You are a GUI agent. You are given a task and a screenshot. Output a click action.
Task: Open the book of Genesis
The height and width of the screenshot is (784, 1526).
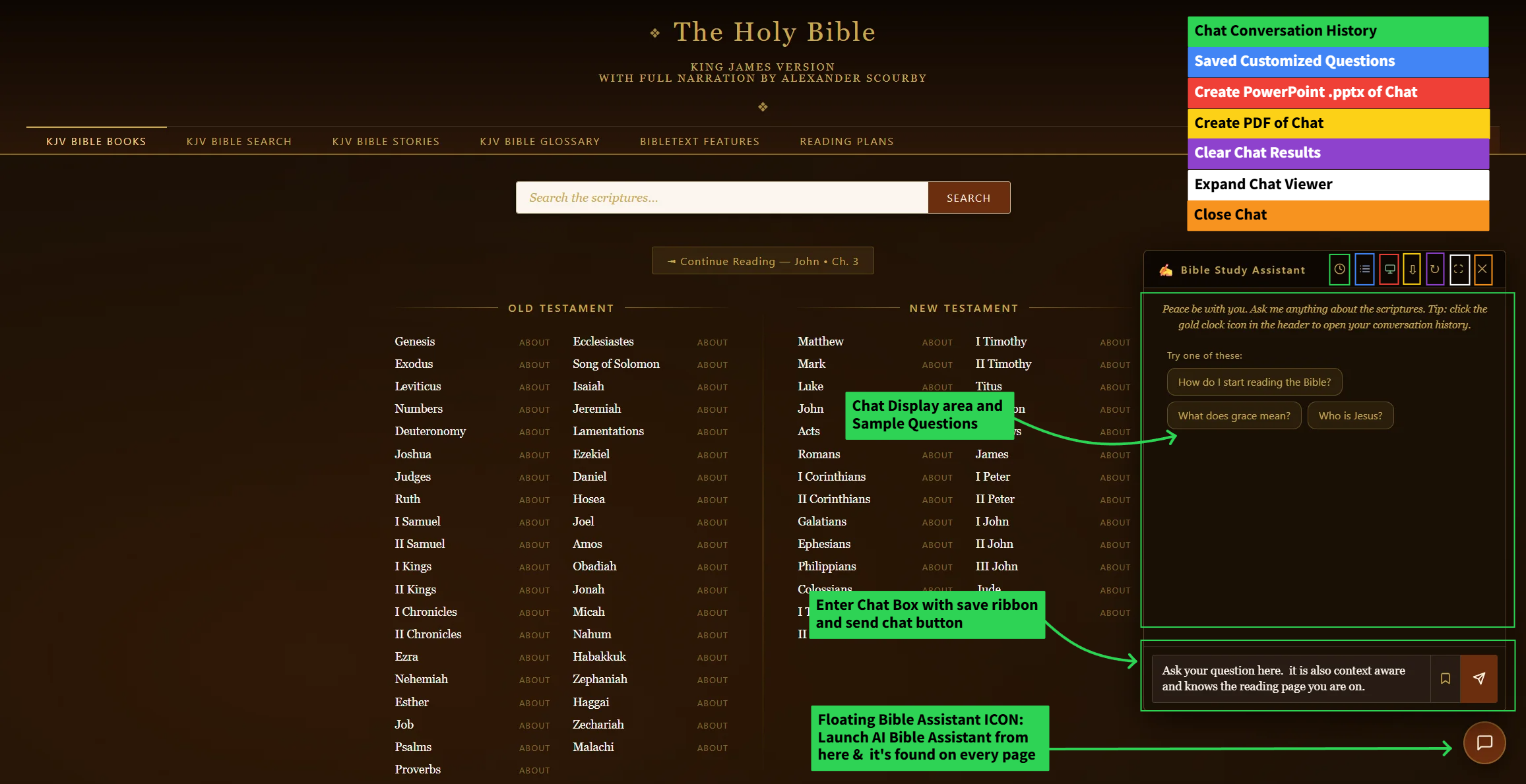tap(414, 342)
